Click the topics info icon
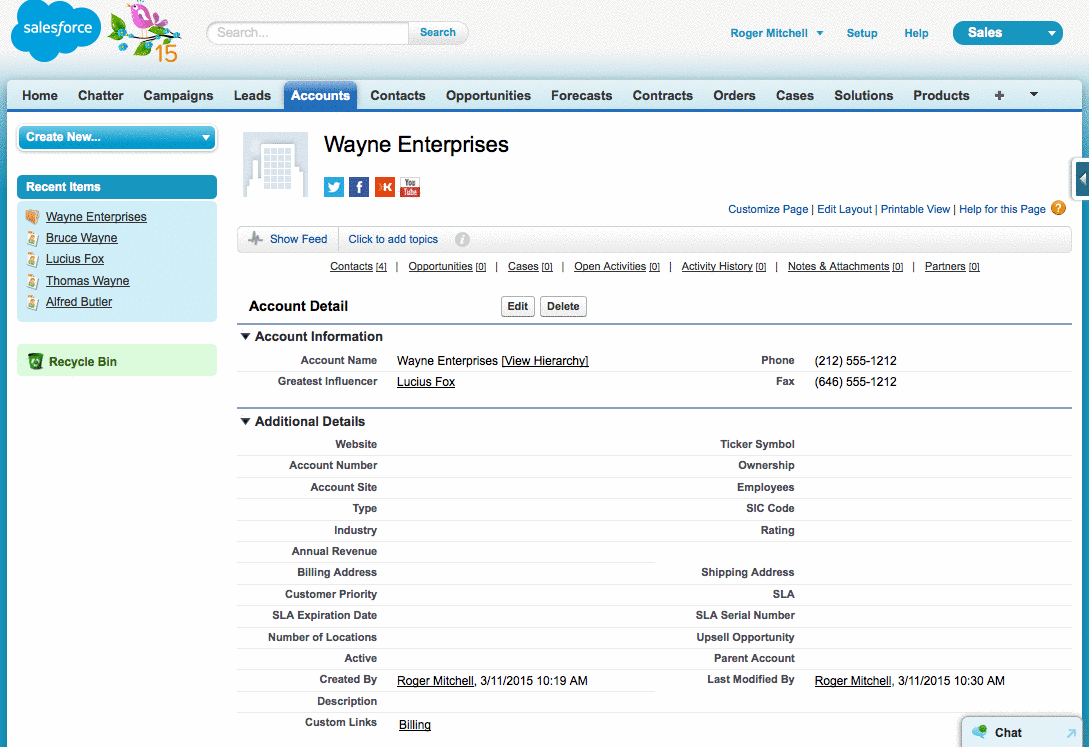Viewport: 1089px width, 747px height. [x=462, y=240]
